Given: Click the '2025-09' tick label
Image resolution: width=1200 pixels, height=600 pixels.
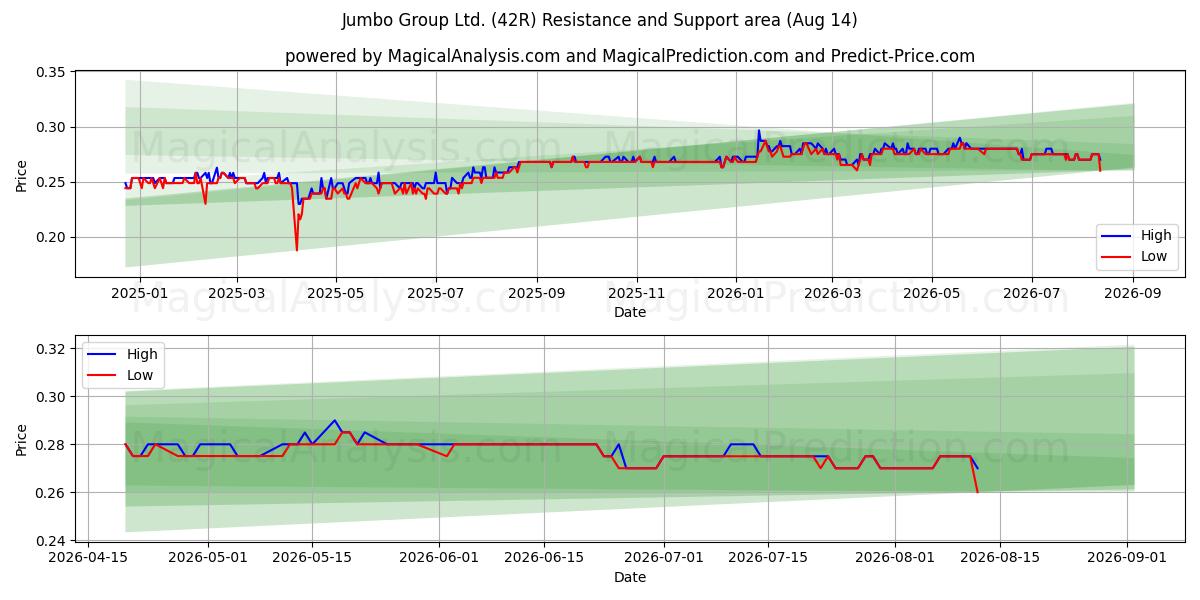Looking at the screenshot, I should (x=537, y=293).
